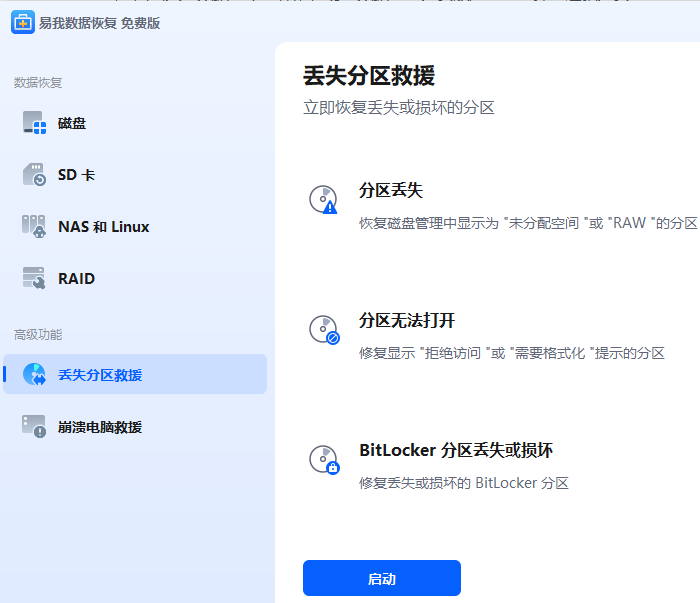This screenshot has height=603, width=700.
Task: Select 丢失分区救援 in sidebar
Action: tap(135, 374)
